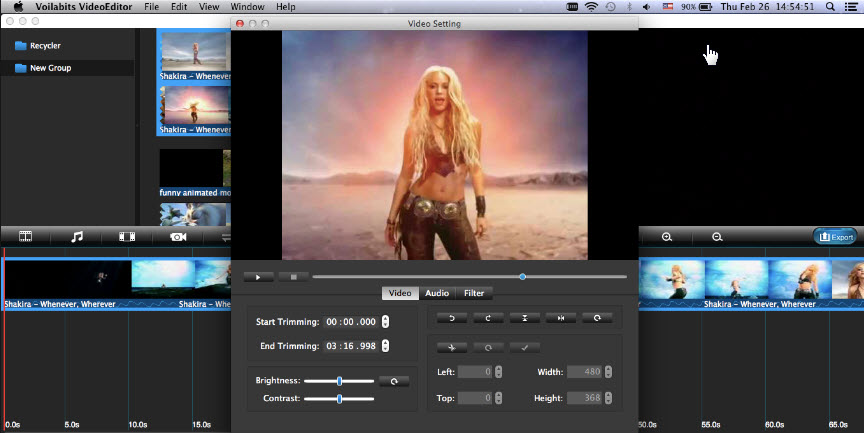Screen dimensions: 864x433
Task: Open the music note audio library
Action: pyautogui.click(x=76, y=237)
